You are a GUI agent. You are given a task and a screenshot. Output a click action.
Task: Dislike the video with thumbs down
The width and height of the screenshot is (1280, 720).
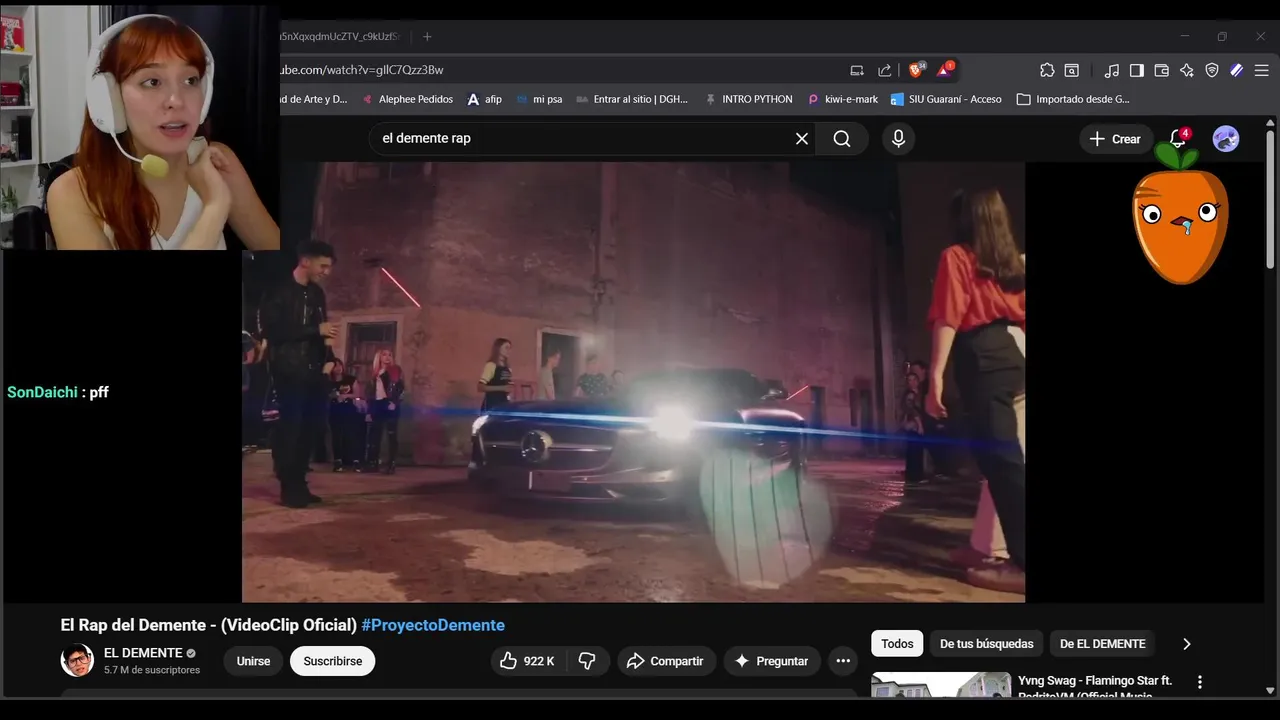point(588,661)
